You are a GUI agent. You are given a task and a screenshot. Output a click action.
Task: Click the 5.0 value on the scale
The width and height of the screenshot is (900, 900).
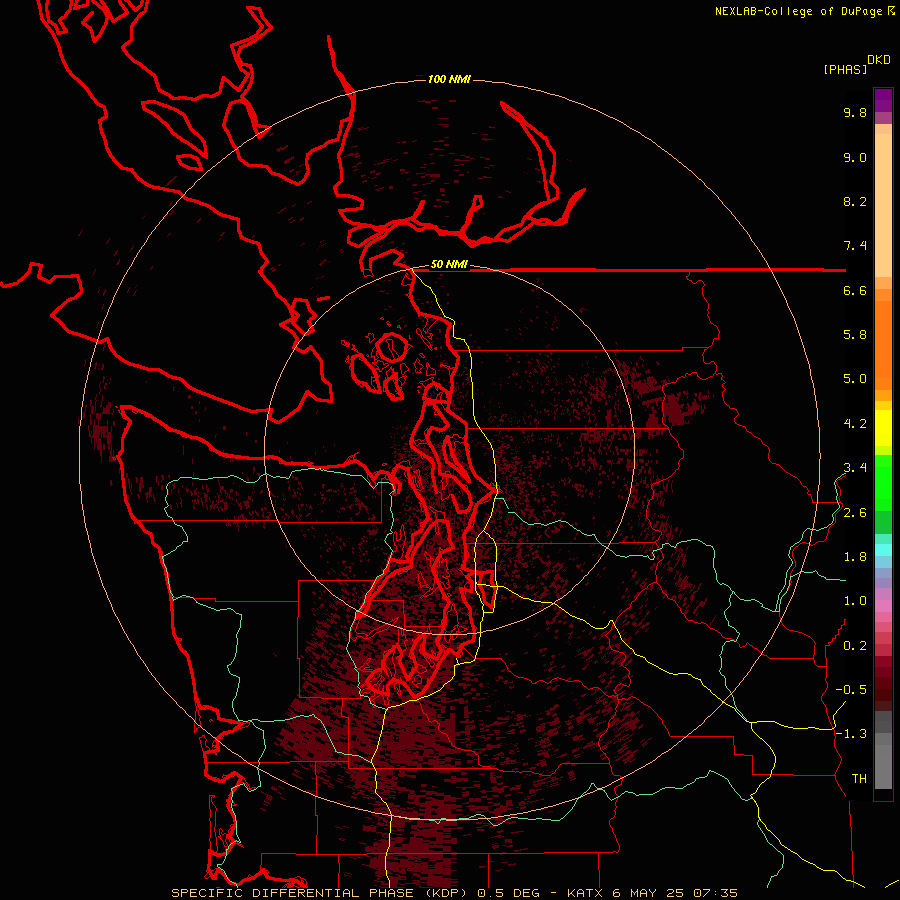(x=855, y=379)
